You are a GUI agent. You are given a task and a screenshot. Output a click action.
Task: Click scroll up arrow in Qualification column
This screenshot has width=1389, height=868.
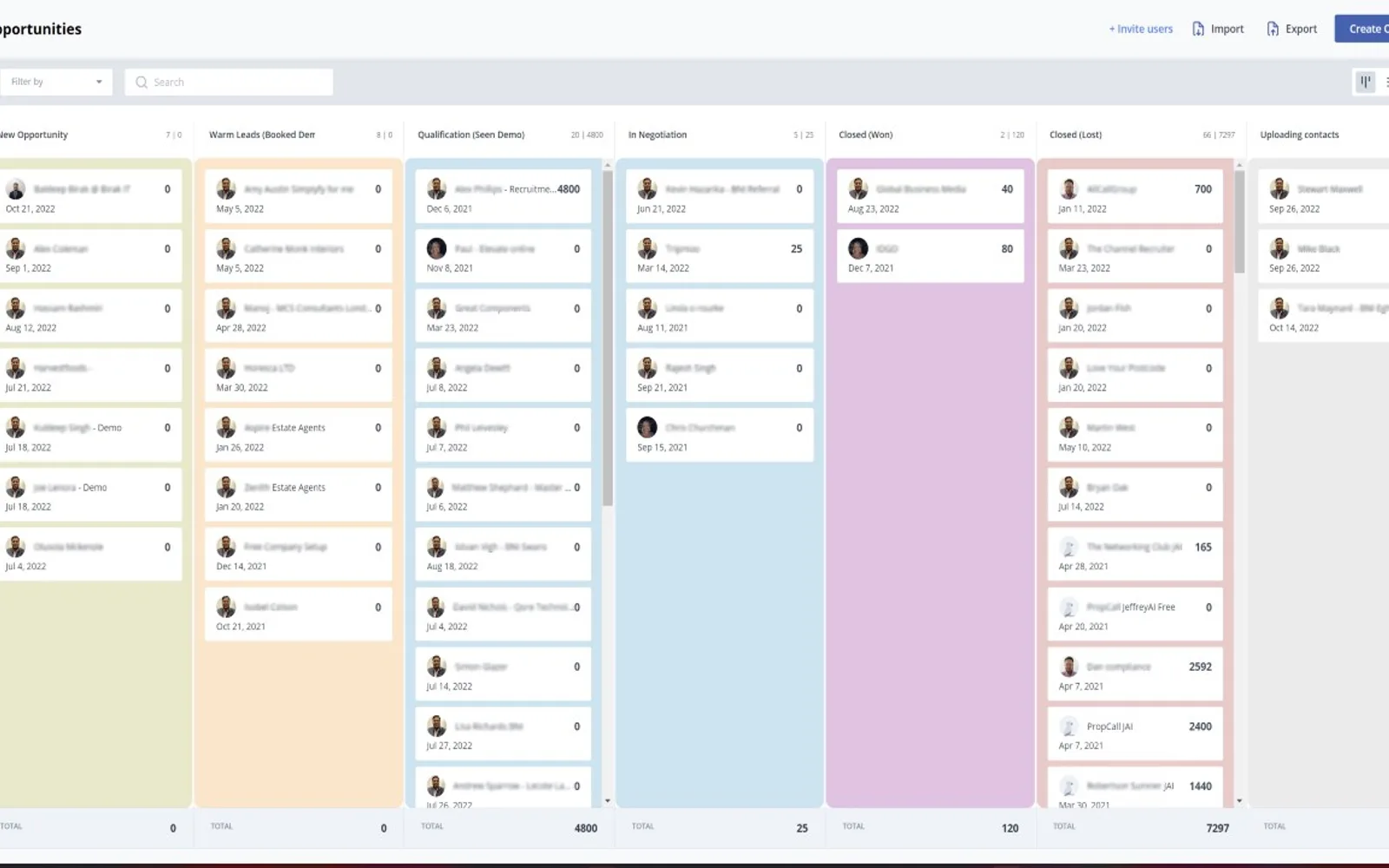point(608,165)
